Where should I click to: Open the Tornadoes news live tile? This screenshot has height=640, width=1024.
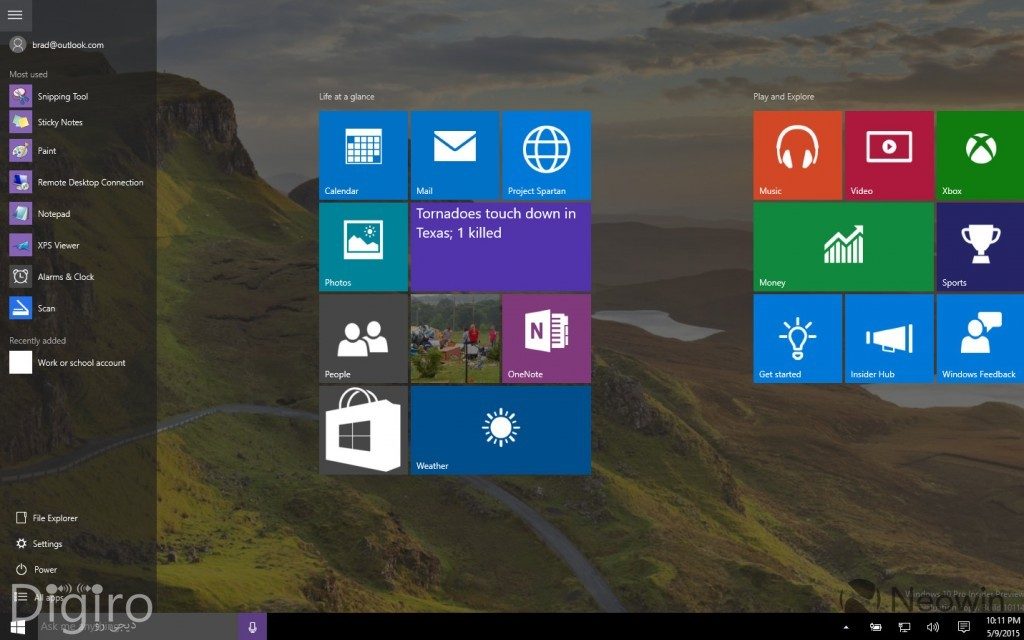tap(501, 247)
